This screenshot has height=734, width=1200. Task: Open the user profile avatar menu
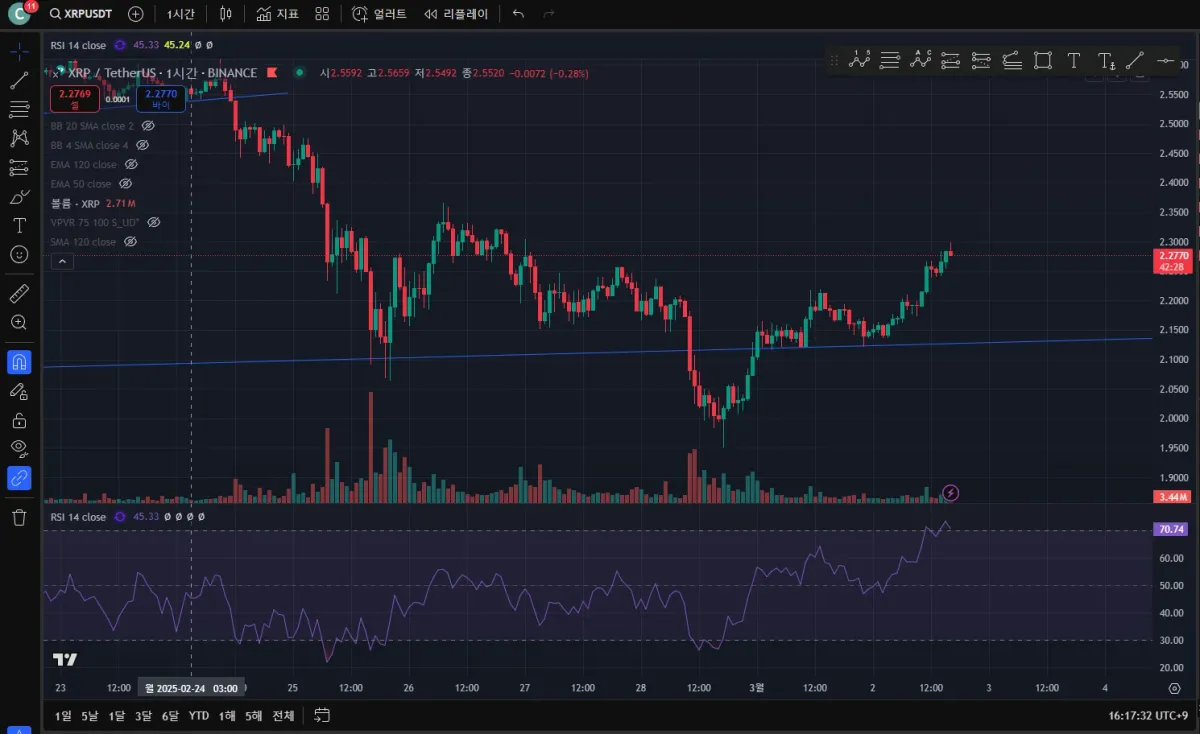point(20,14)
